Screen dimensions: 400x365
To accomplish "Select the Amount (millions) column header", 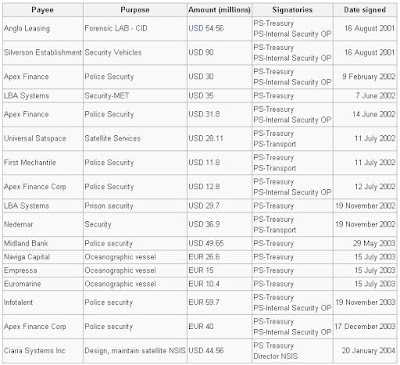I will tap(219, 10).
